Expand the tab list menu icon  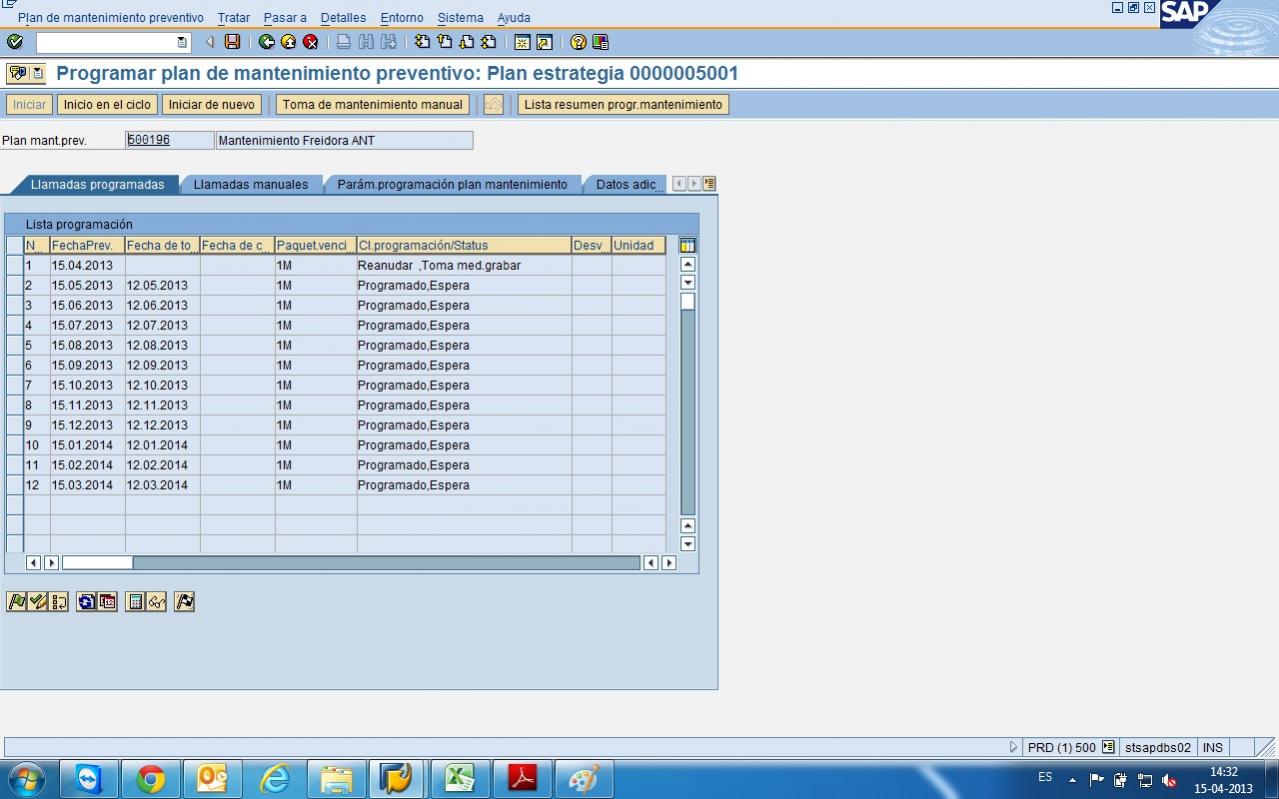[x=709, y=184]
